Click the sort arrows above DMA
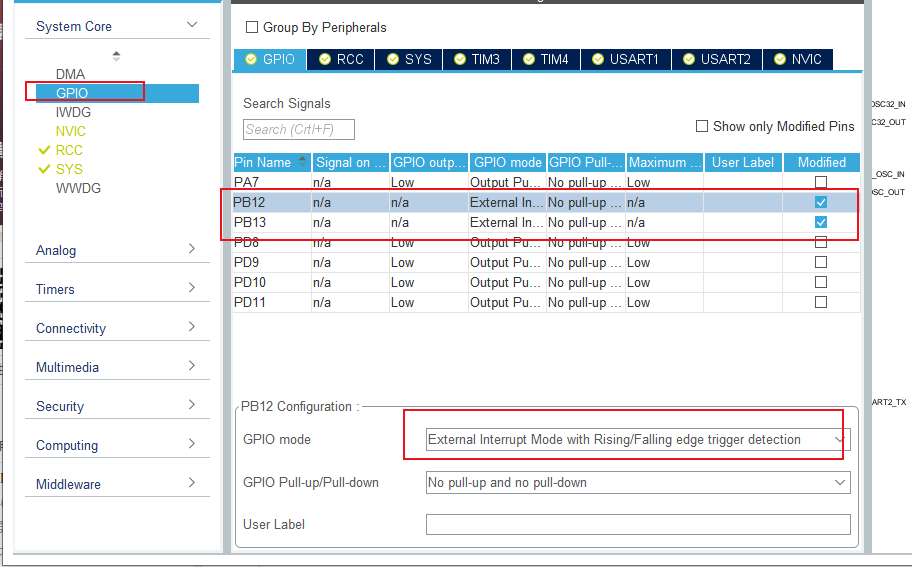The image size is (912, 567). (116, 56)
